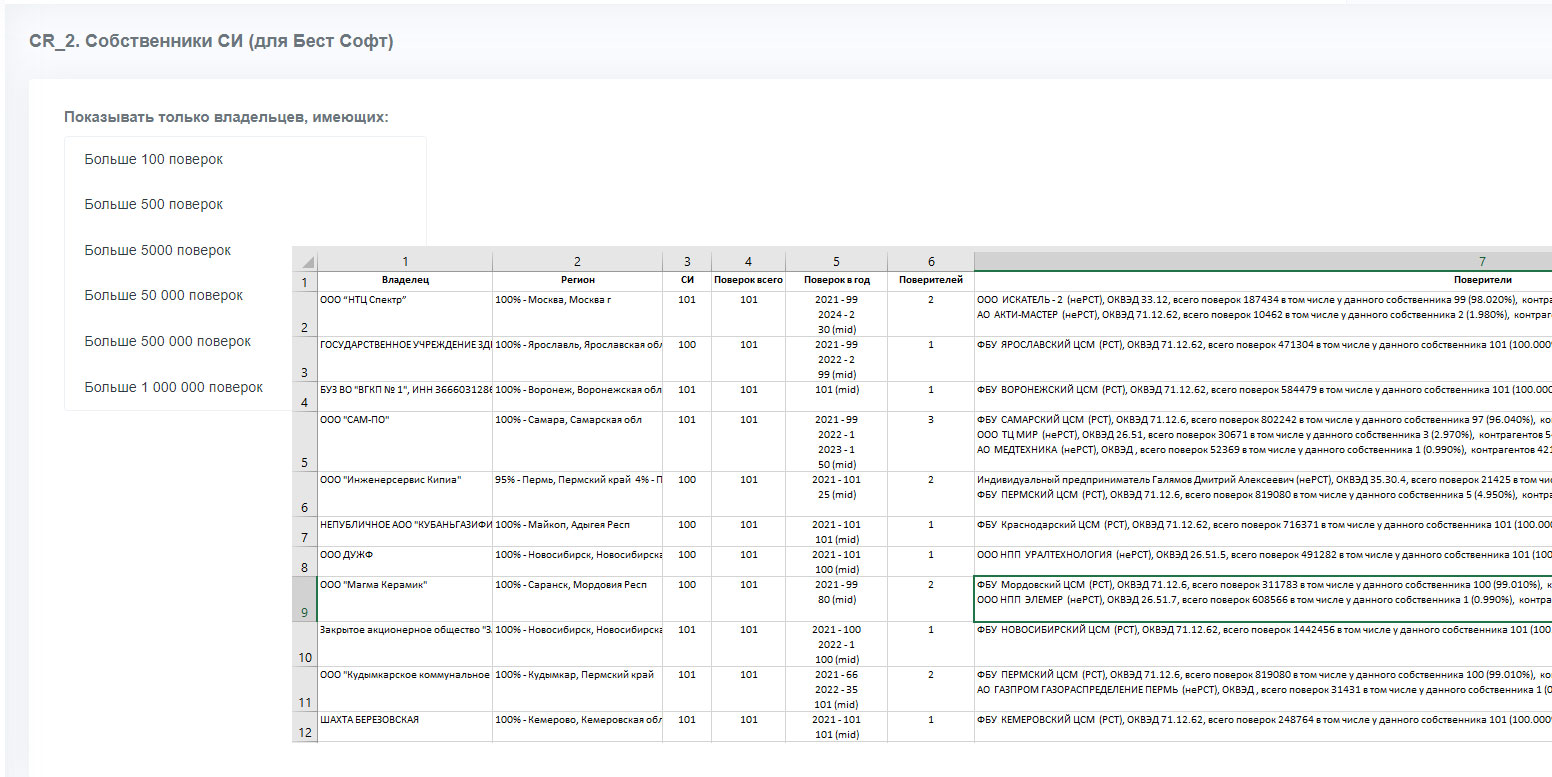Viewport: 1552px width, 777px height.
Task: Select the verifier cell starting "ООО ИСКАТЕЛЬ - 2"
Action: point(1263,314)
